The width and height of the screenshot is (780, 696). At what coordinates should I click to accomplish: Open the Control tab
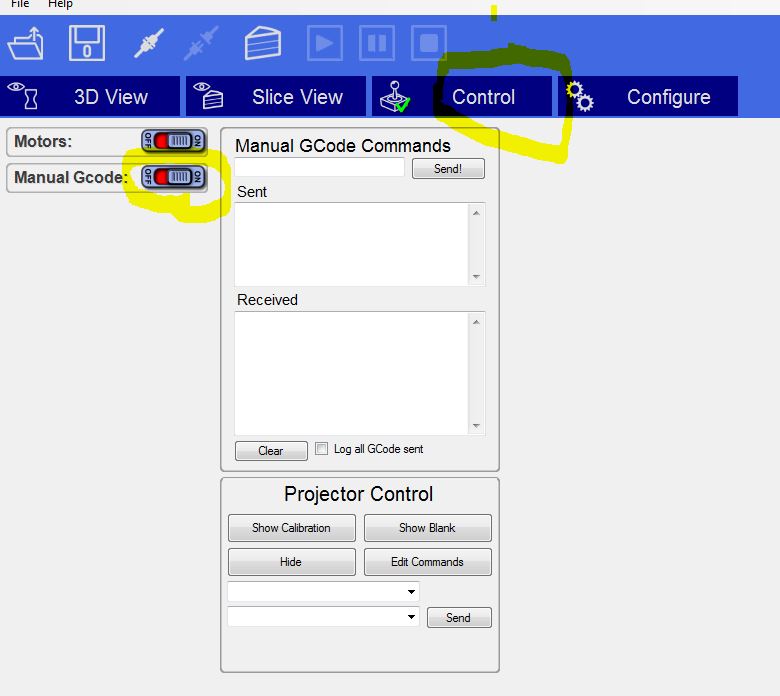click(x=462, y=97)
